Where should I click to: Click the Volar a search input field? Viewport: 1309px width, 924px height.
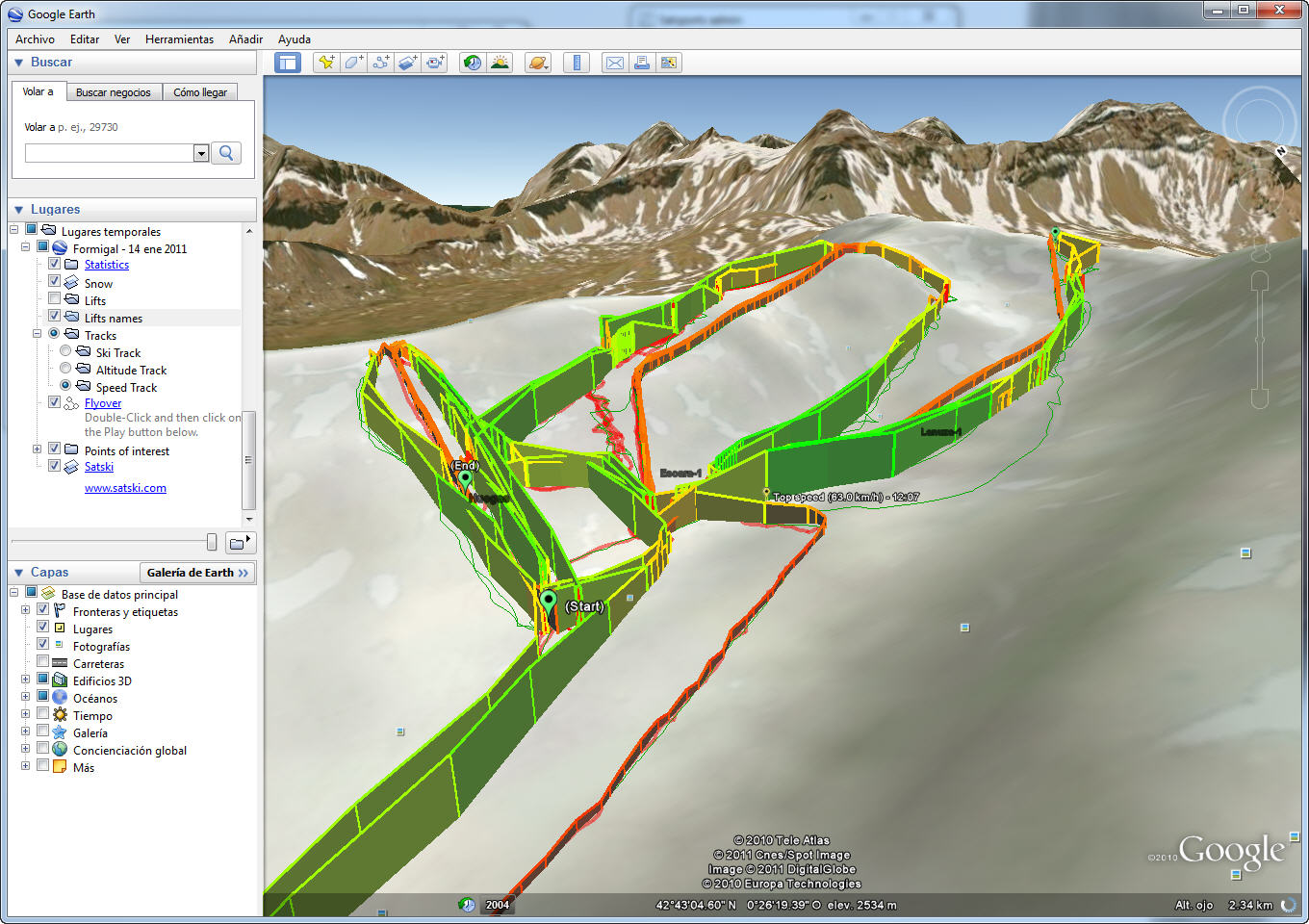pos(110,153)
